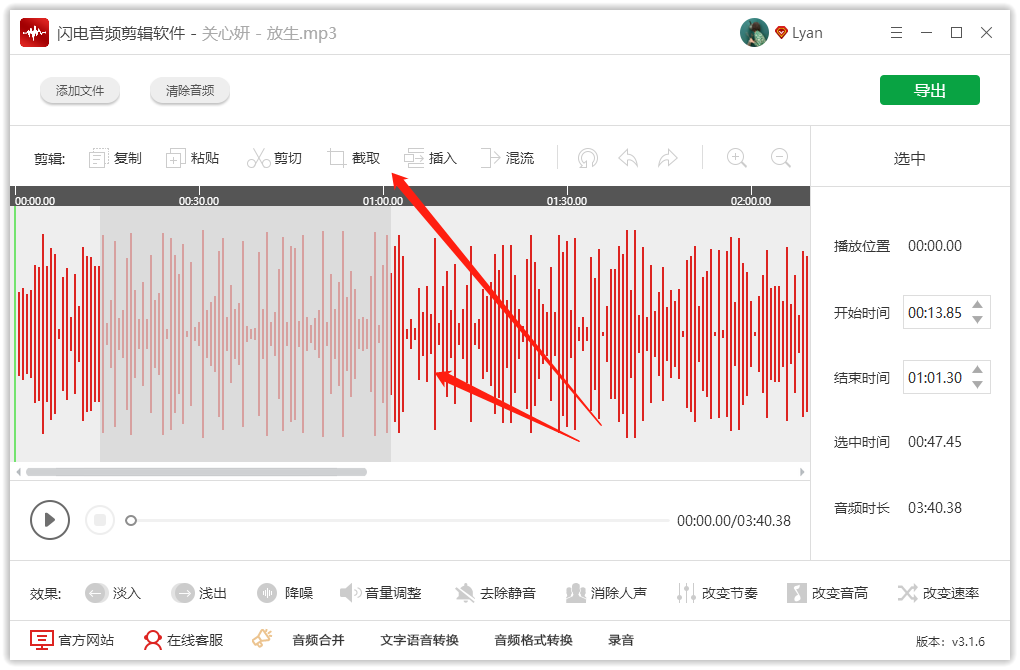Open the hamburger menu

tap(896, 32)
